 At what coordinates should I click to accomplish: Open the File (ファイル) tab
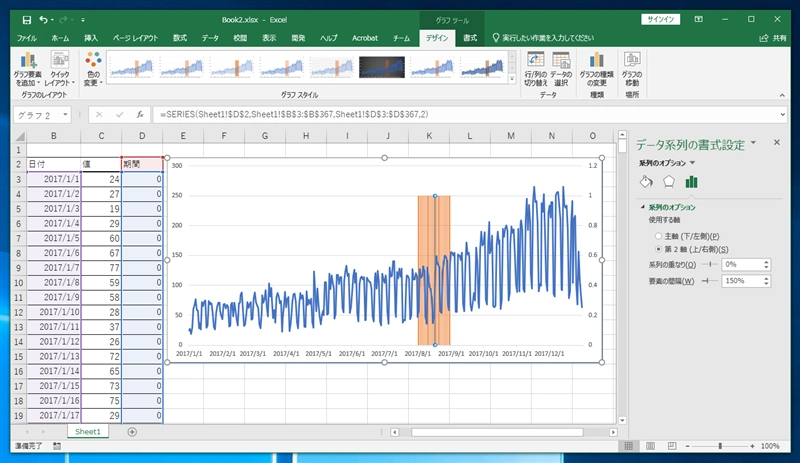point(26,38)
